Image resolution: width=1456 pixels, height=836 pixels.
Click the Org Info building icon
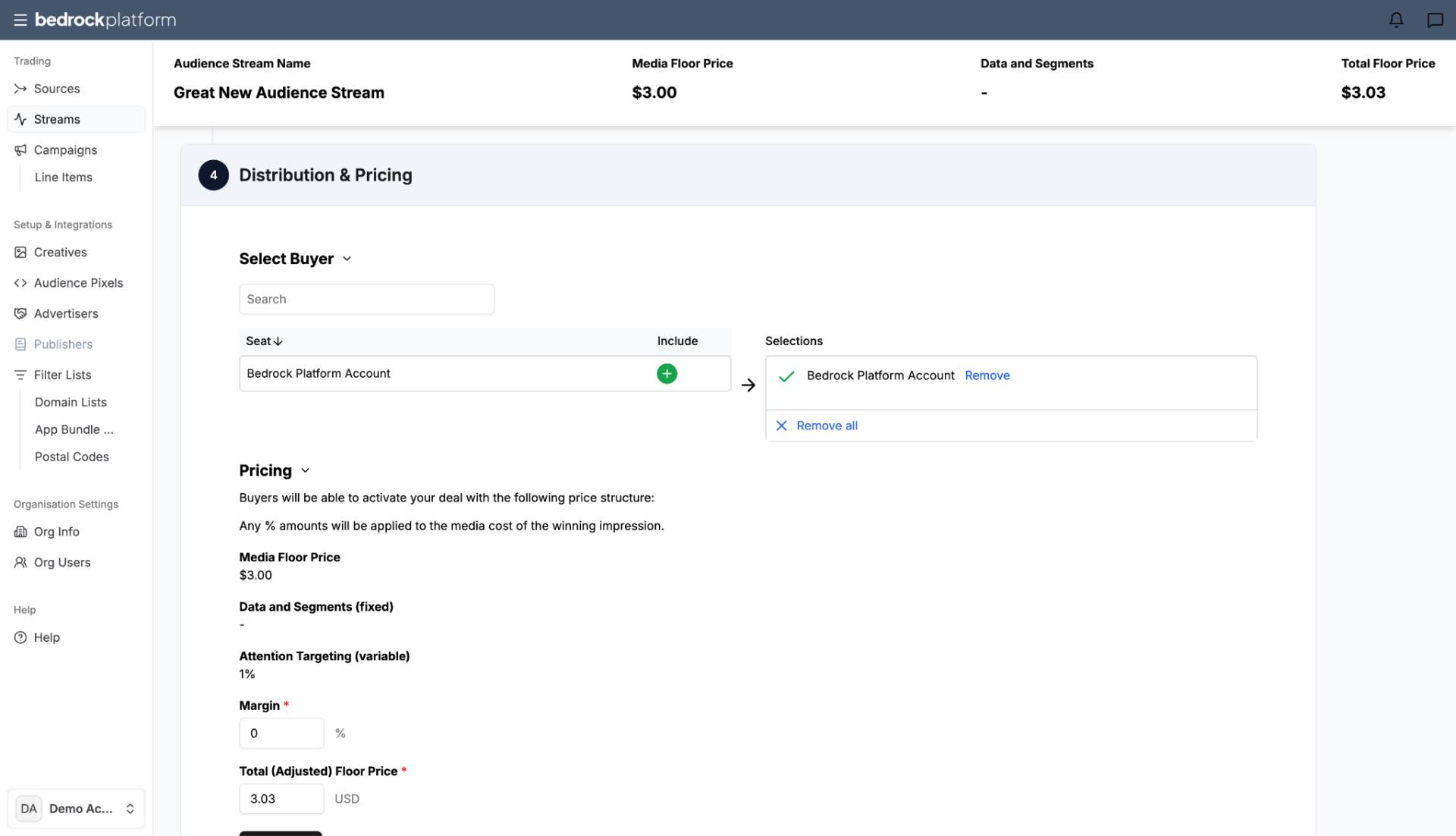(20, 532)
